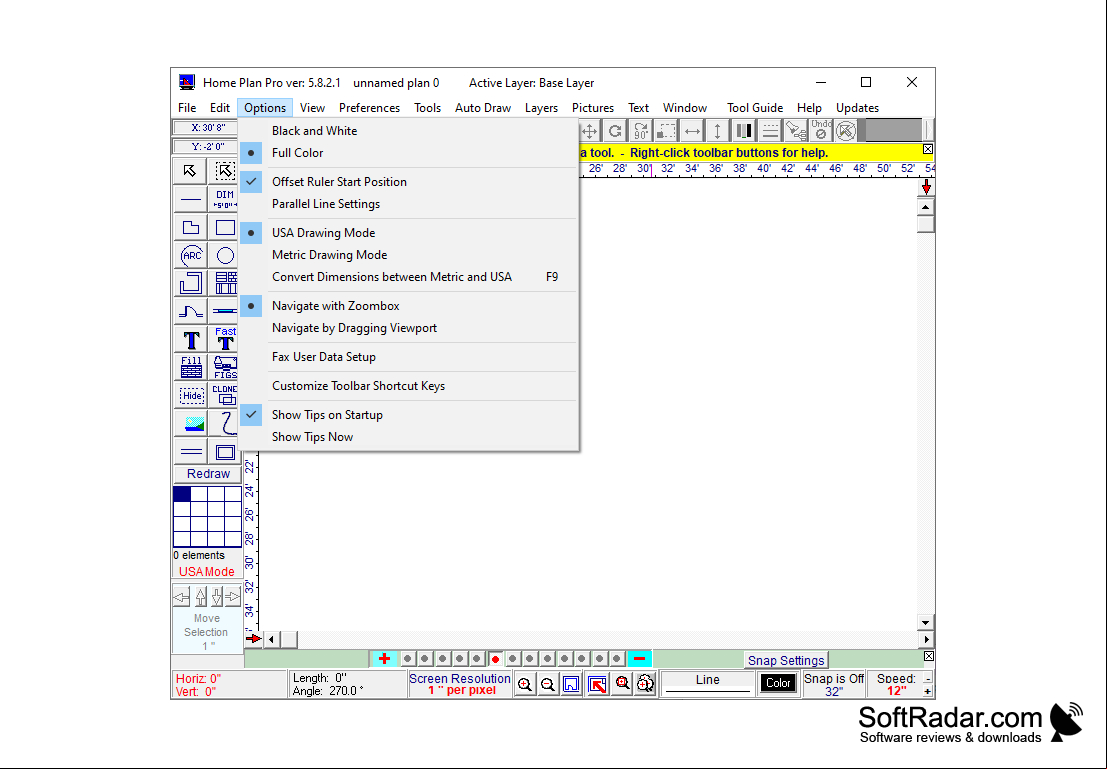The width and height of the screenshot is (1107, 769).
Task: Pick the freehand curve tool
Action: [x=225, y=424]
